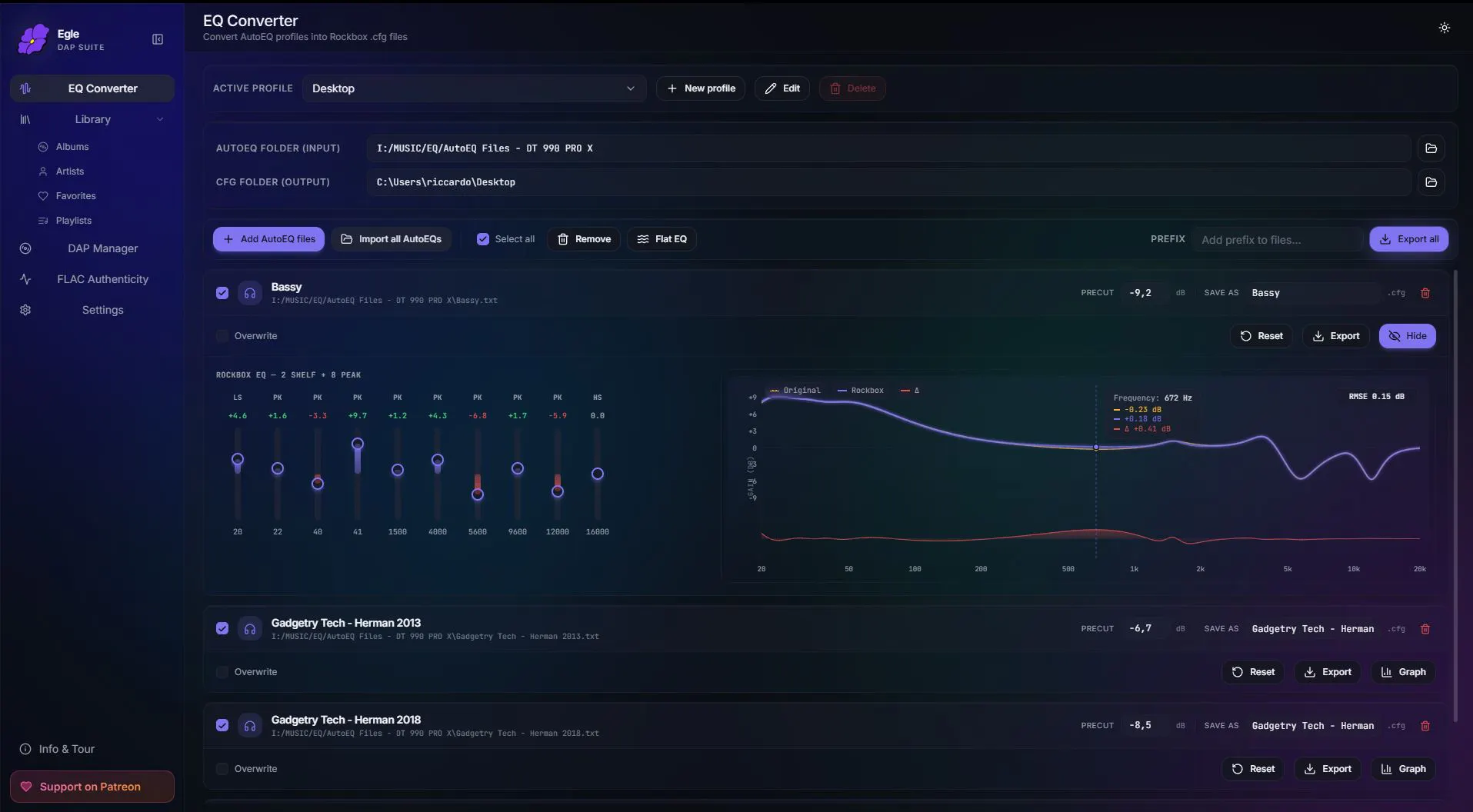Remove selected EQ entries
The height and width of the screenshot is (812, 1473).
point(584,239)
